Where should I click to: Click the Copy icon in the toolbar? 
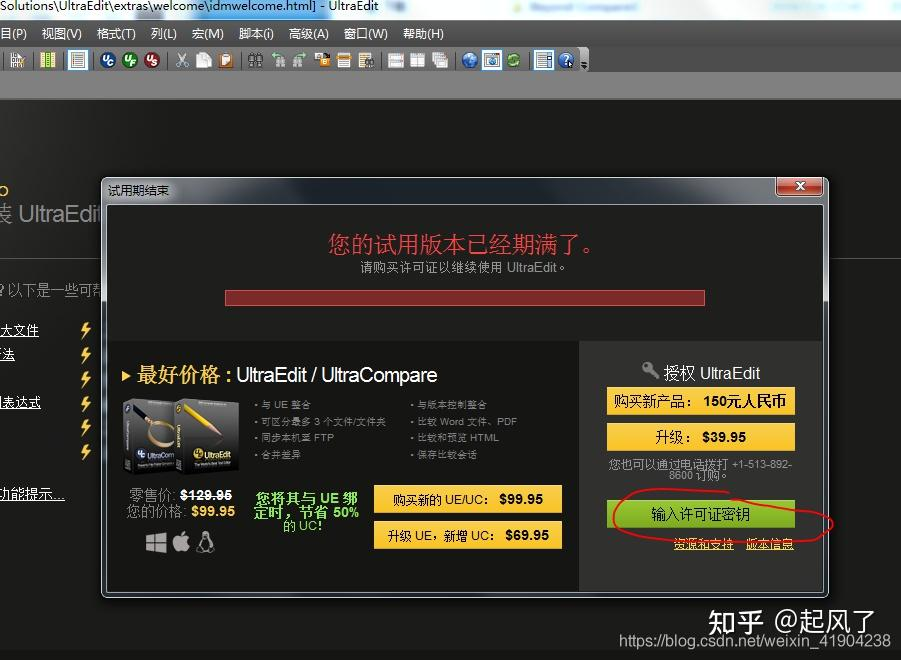[x=204, y=60]
